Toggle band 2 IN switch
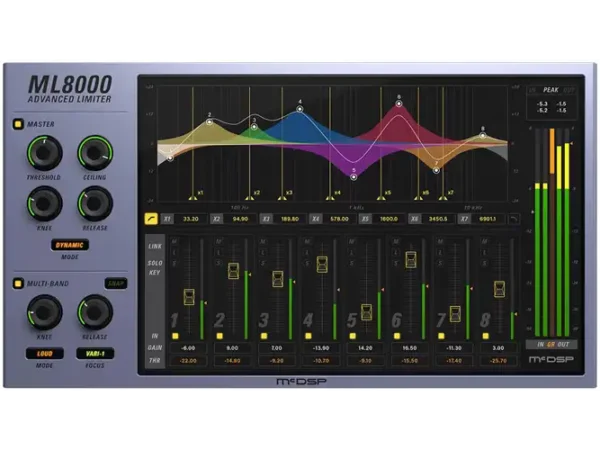 [219, 336]
